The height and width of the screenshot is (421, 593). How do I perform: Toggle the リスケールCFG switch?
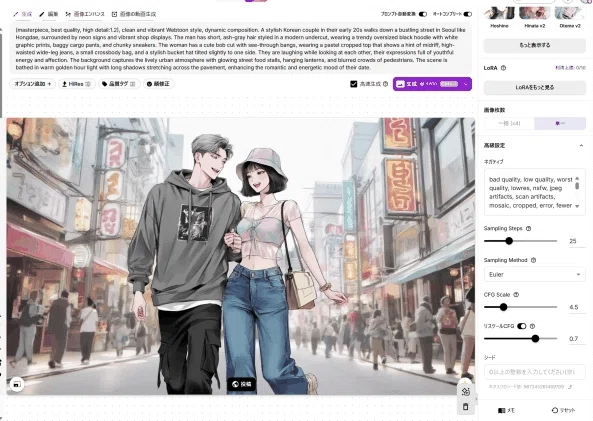click(522, 326)
